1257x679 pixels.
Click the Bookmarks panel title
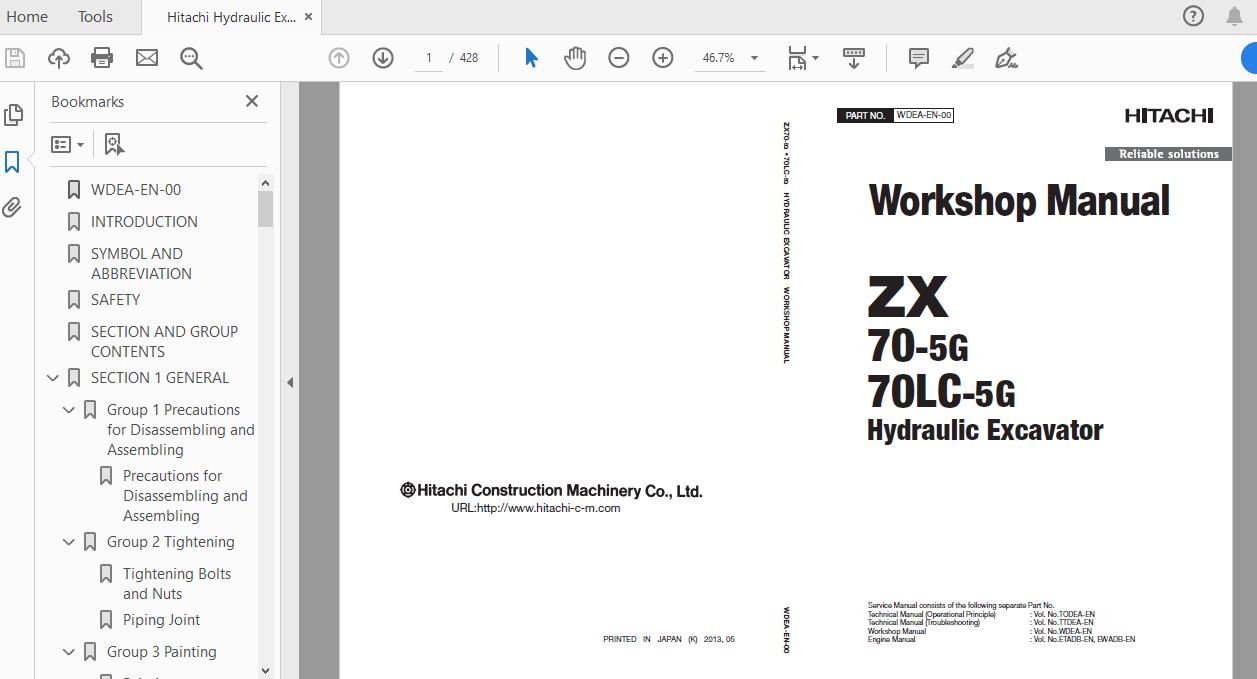pyautogui.click(x=88, y=102)
